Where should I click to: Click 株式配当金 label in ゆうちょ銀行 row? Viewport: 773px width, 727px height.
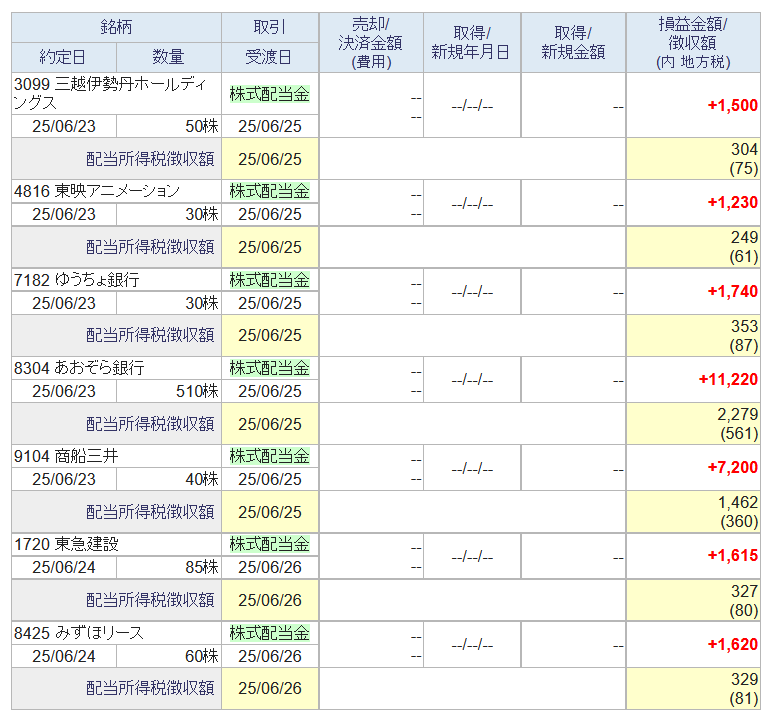click(270, 280)
